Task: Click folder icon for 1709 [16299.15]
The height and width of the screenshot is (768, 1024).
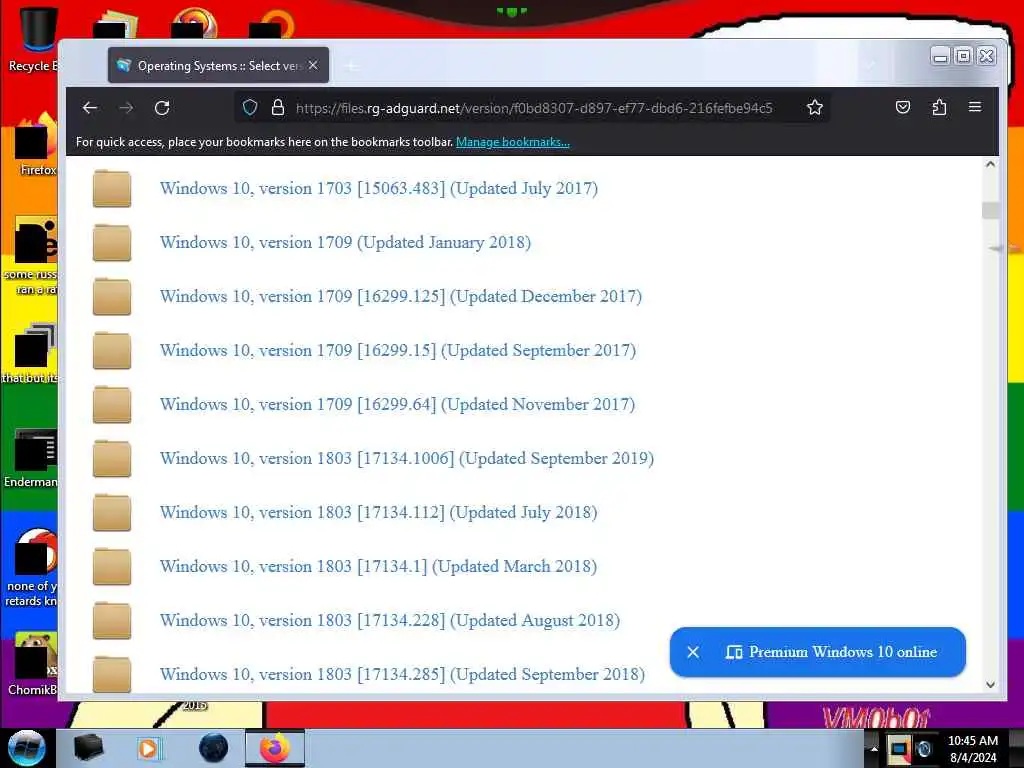Action: [x=112, y=351]
